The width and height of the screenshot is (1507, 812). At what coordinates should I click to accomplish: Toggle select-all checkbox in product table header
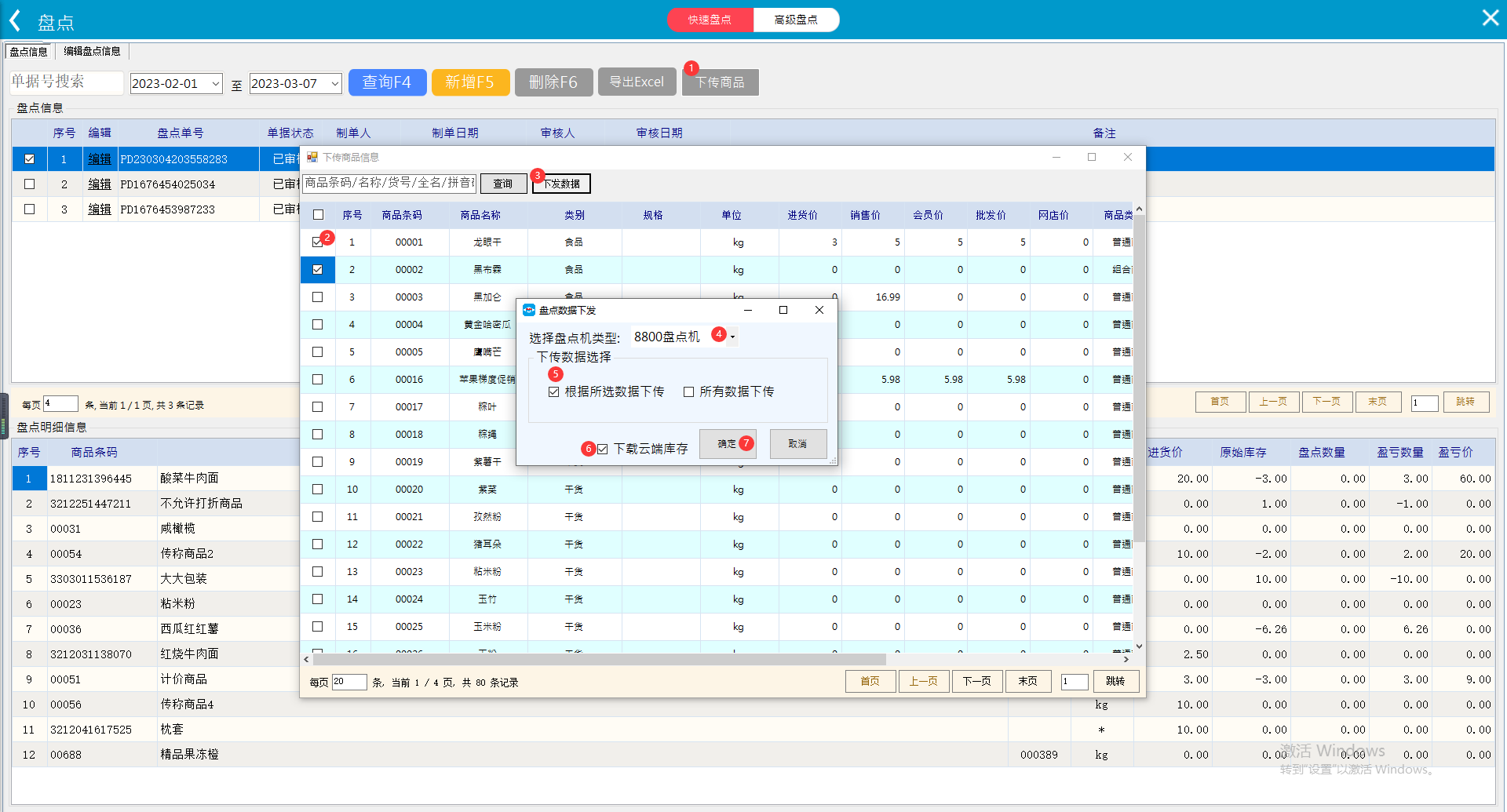[318, 214]
